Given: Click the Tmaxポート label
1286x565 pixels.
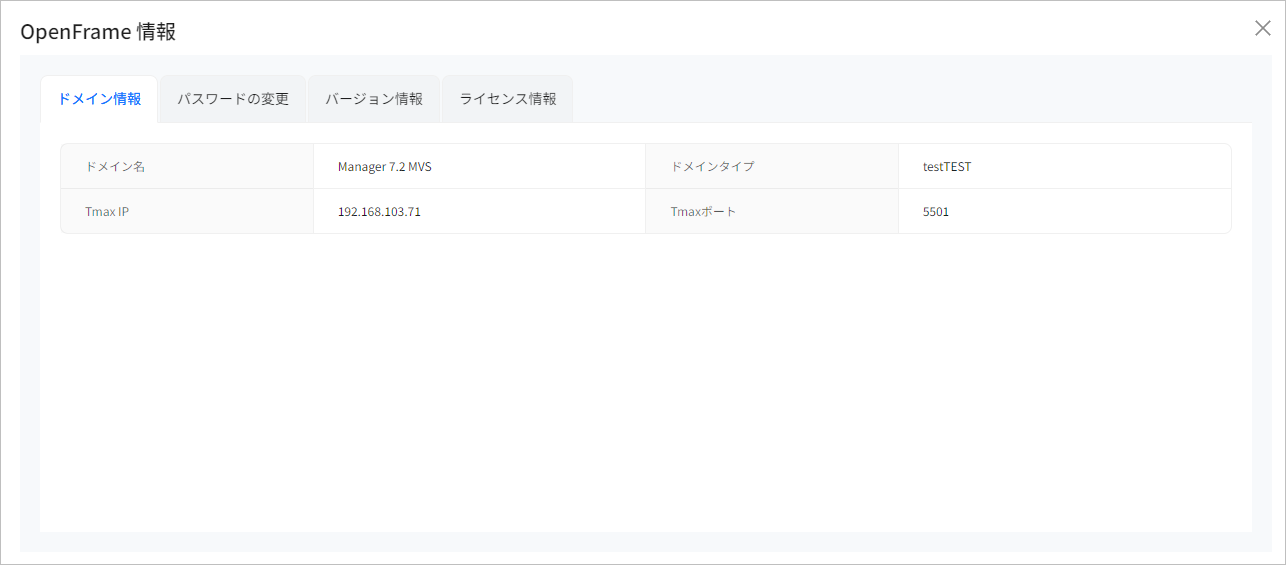Looking at the screenshot, I should click(703, 212).
